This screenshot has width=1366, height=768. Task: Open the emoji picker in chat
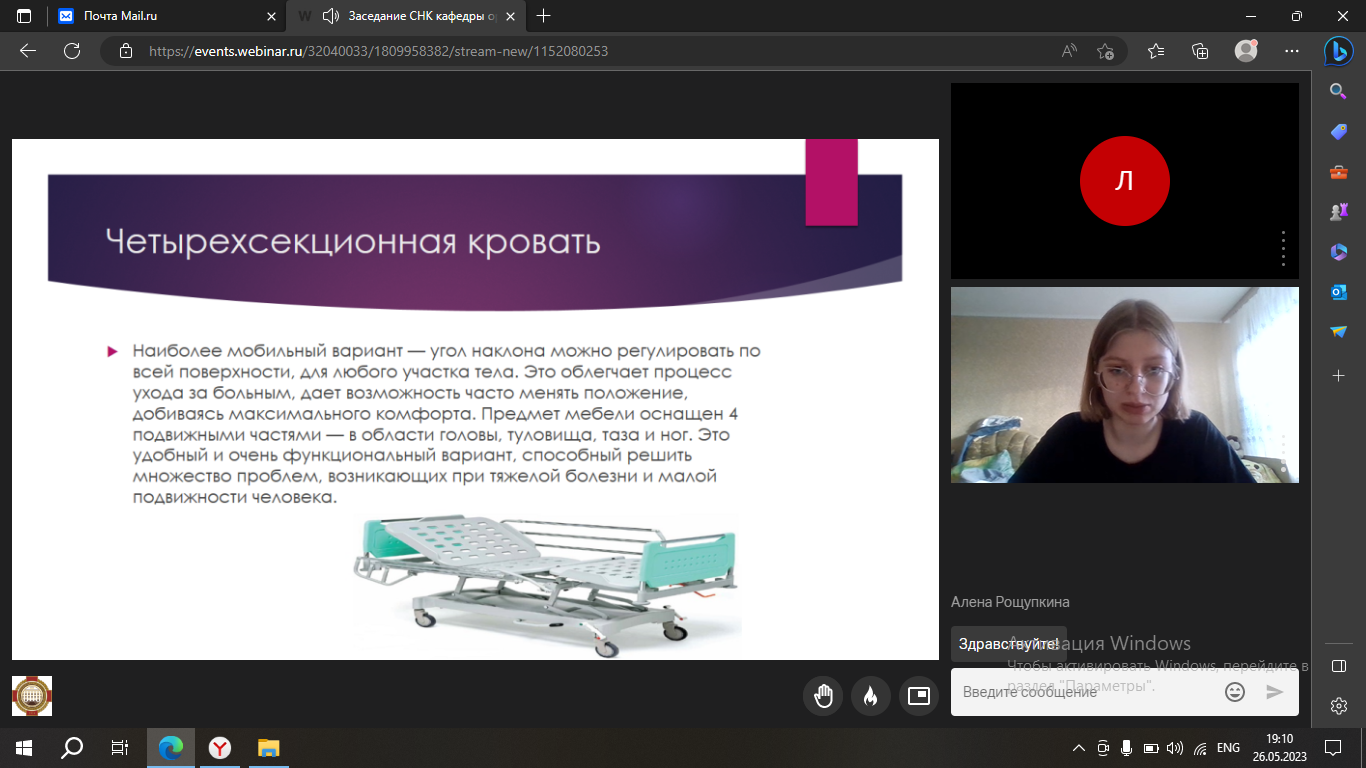pos(1235,692)
